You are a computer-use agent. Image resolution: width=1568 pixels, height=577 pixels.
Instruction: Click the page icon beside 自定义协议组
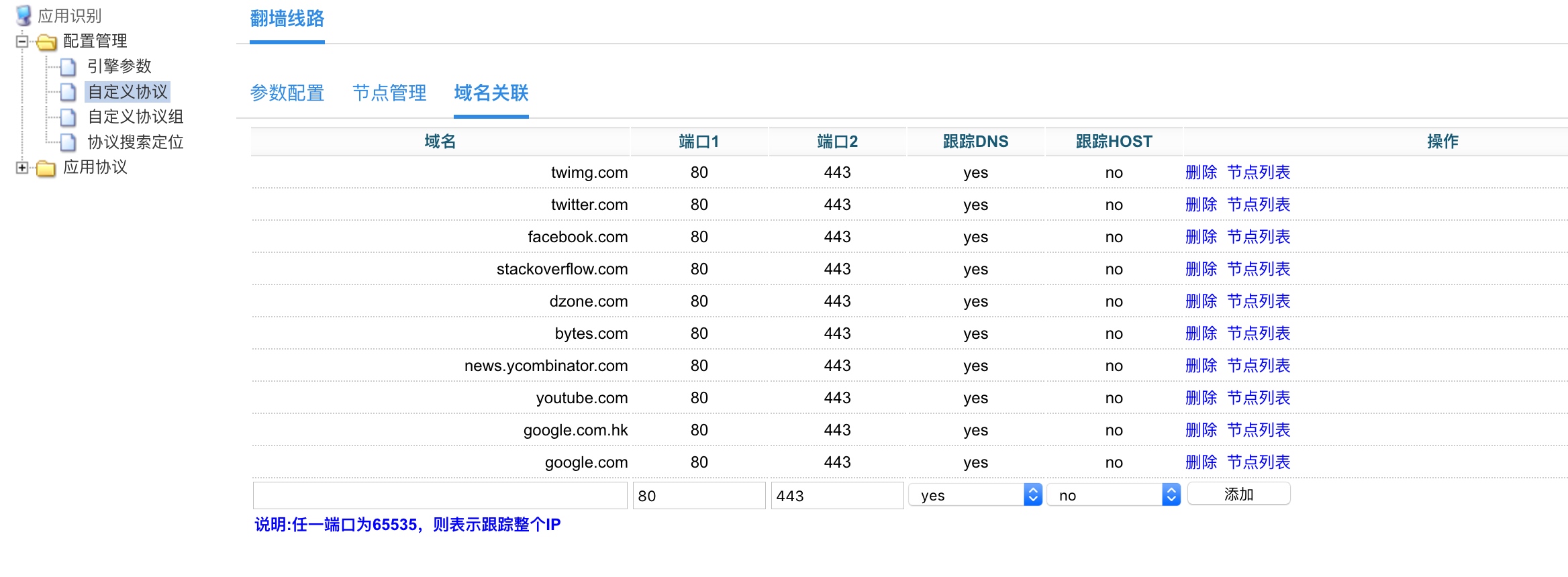point(68,117)
